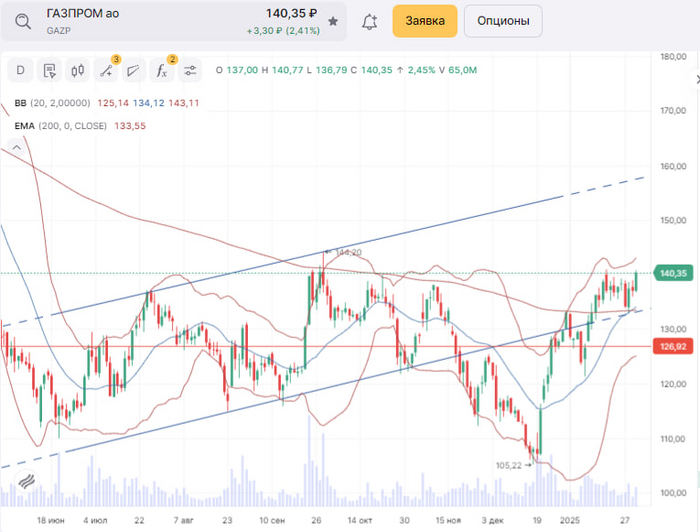Set a price alert with bell icon
Screen dimensions: 700x532
point(369,21)
